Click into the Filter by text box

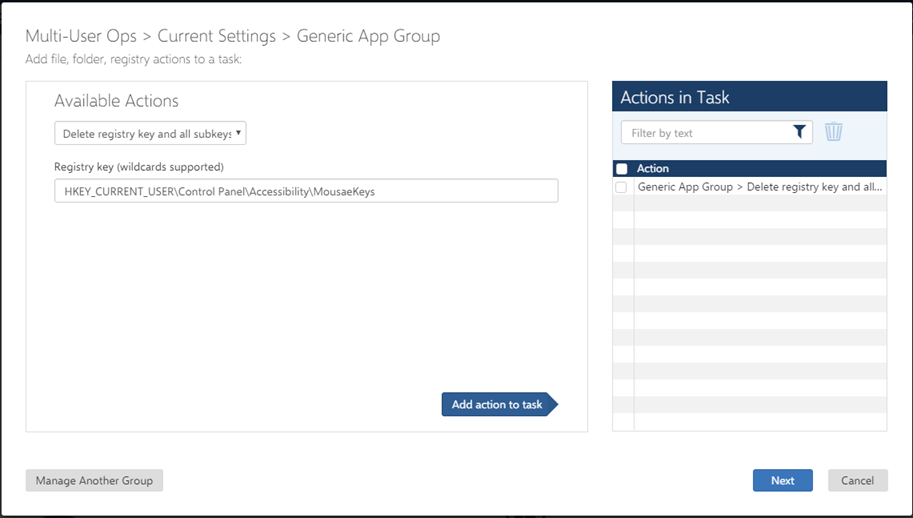tap(705, 132)
